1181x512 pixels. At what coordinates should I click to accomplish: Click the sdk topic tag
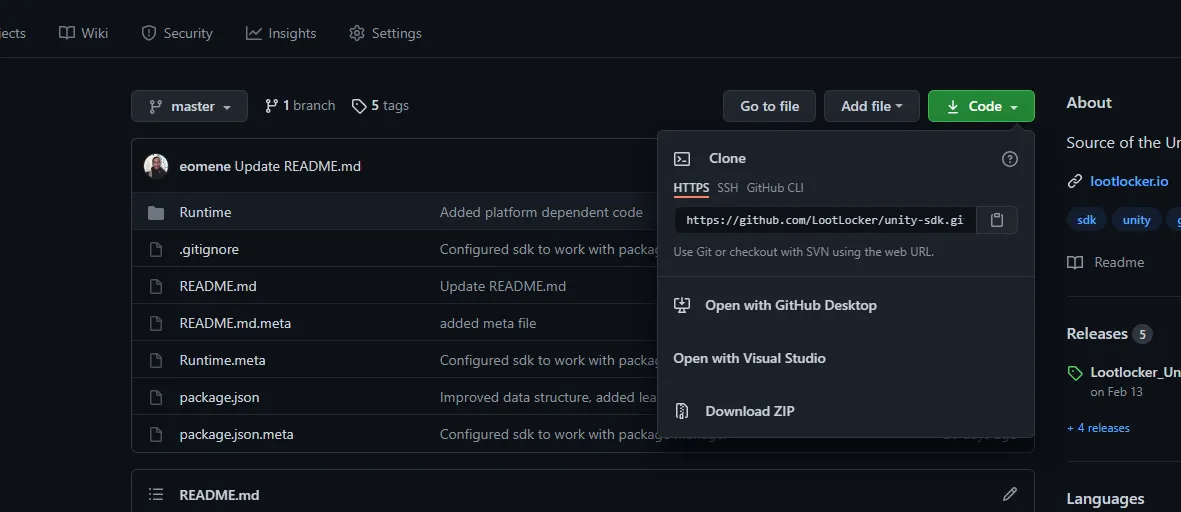point(1086,220)
